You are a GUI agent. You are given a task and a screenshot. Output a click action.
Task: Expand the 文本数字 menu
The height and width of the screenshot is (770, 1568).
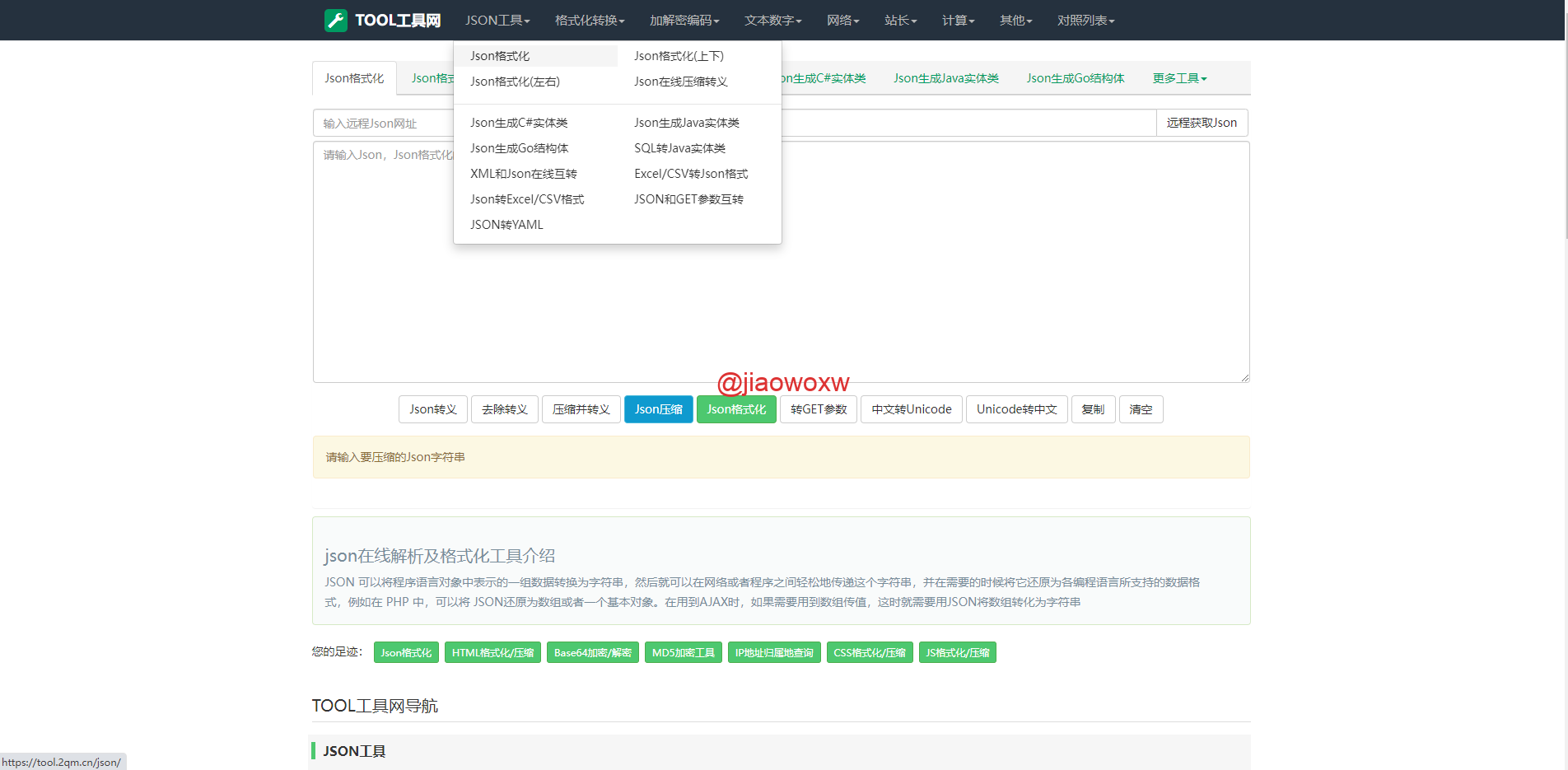773,21
